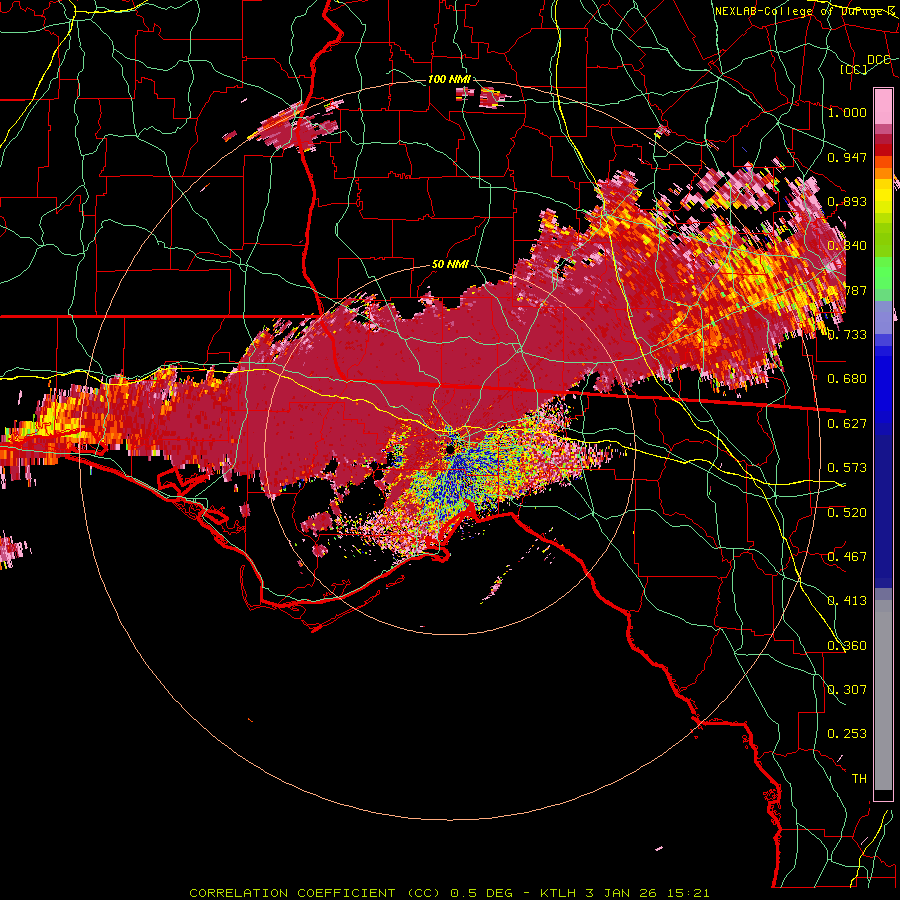900x900 pixels.
Task: Click the 0.520 scale value
Action: tap(847, 513)
